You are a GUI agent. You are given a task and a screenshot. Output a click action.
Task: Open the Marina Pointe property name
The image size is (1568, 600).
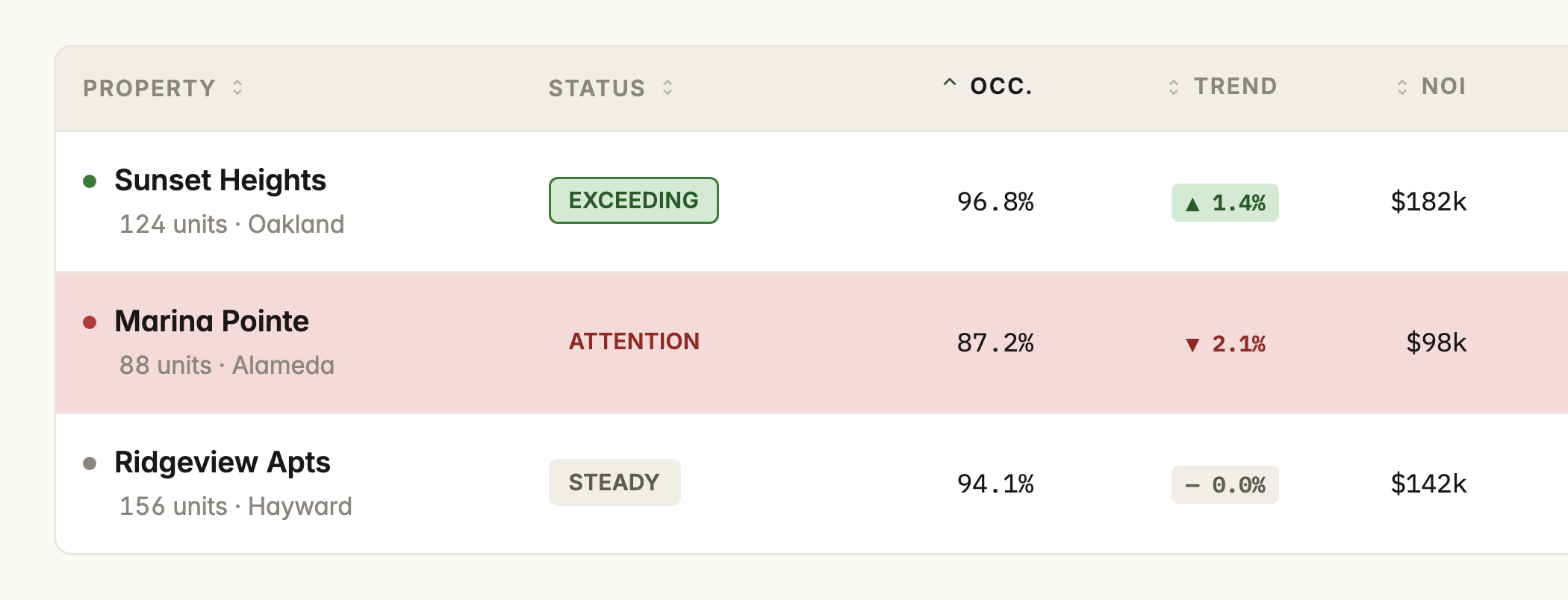click(211, 322)
